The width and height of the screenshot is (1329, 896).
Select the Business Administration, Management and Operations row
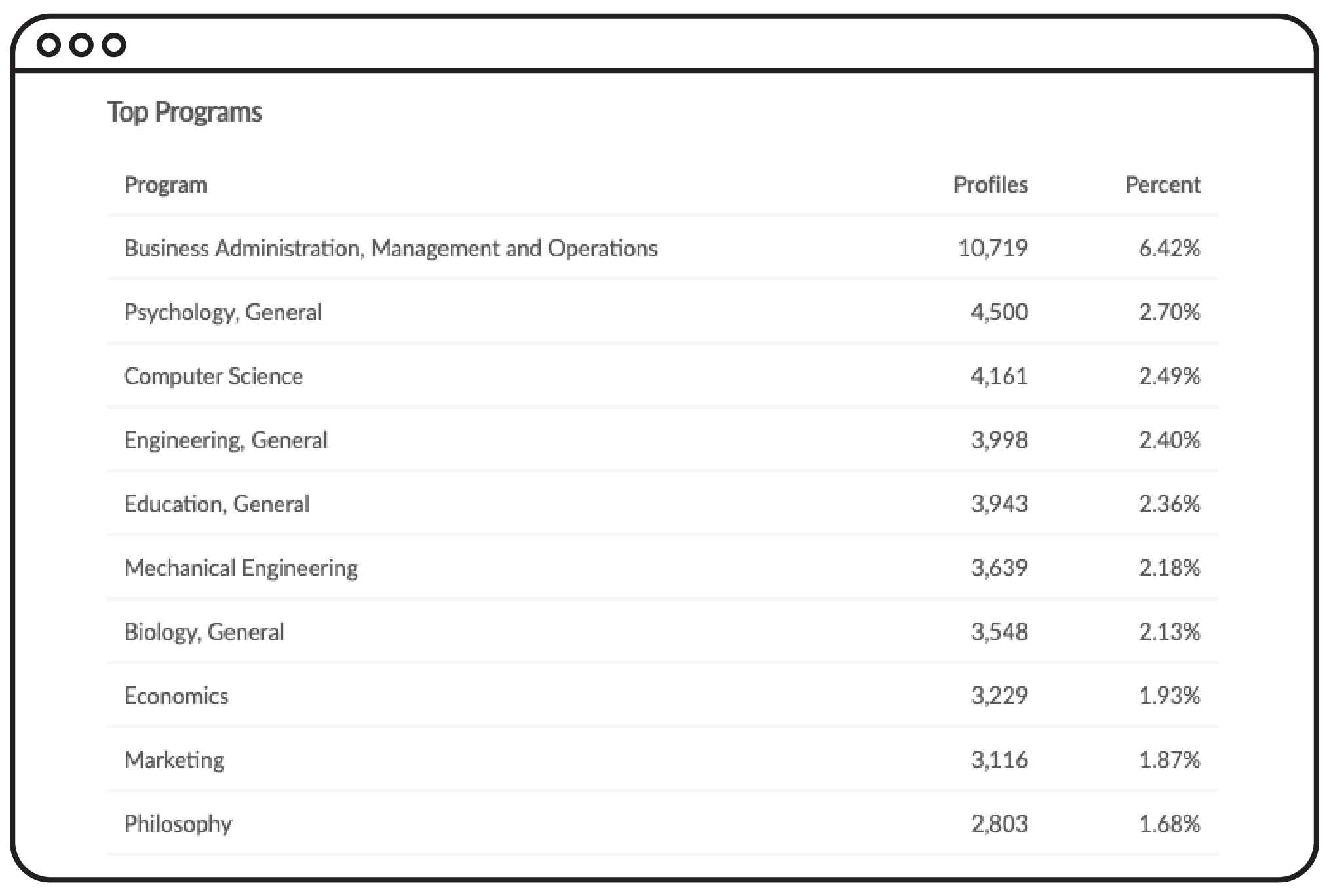point(391,248)
